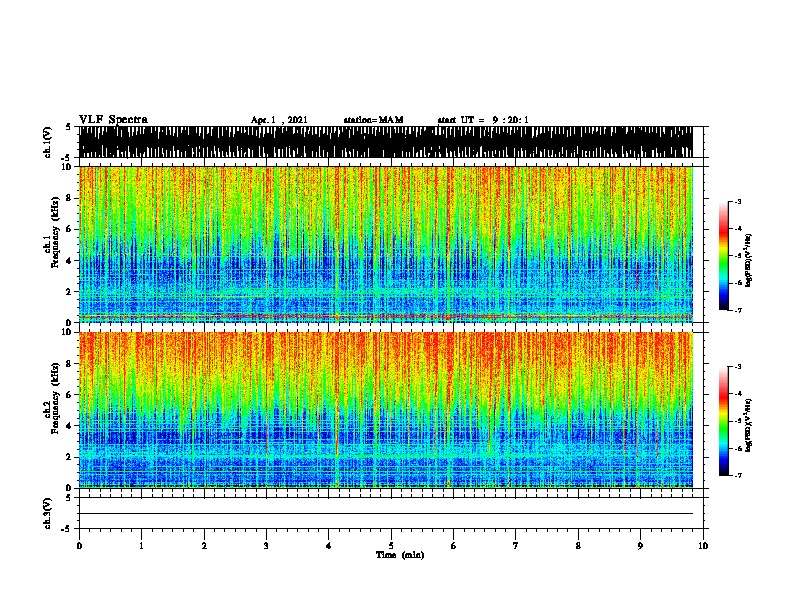
Task: Click time axis tick label '8'
Action: 578,545
